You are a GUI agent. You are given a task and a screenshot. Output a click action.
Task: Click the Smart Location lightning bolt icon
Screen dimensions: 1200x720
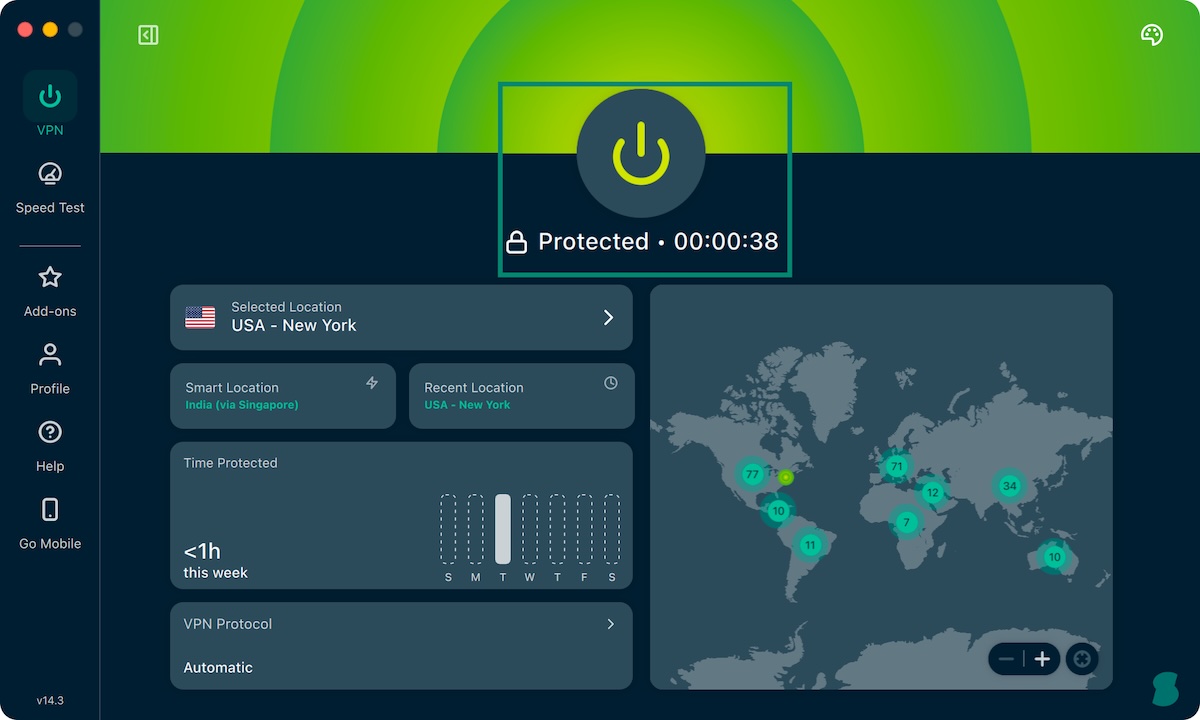point(372,383)
